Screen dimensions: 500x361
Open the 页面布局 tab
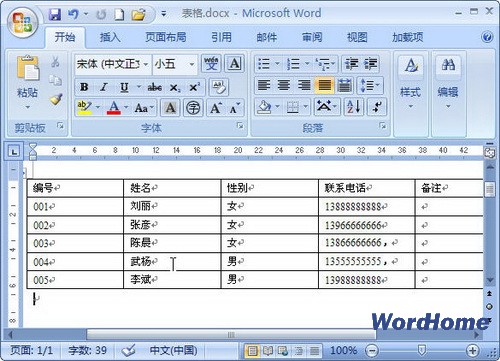166,37
